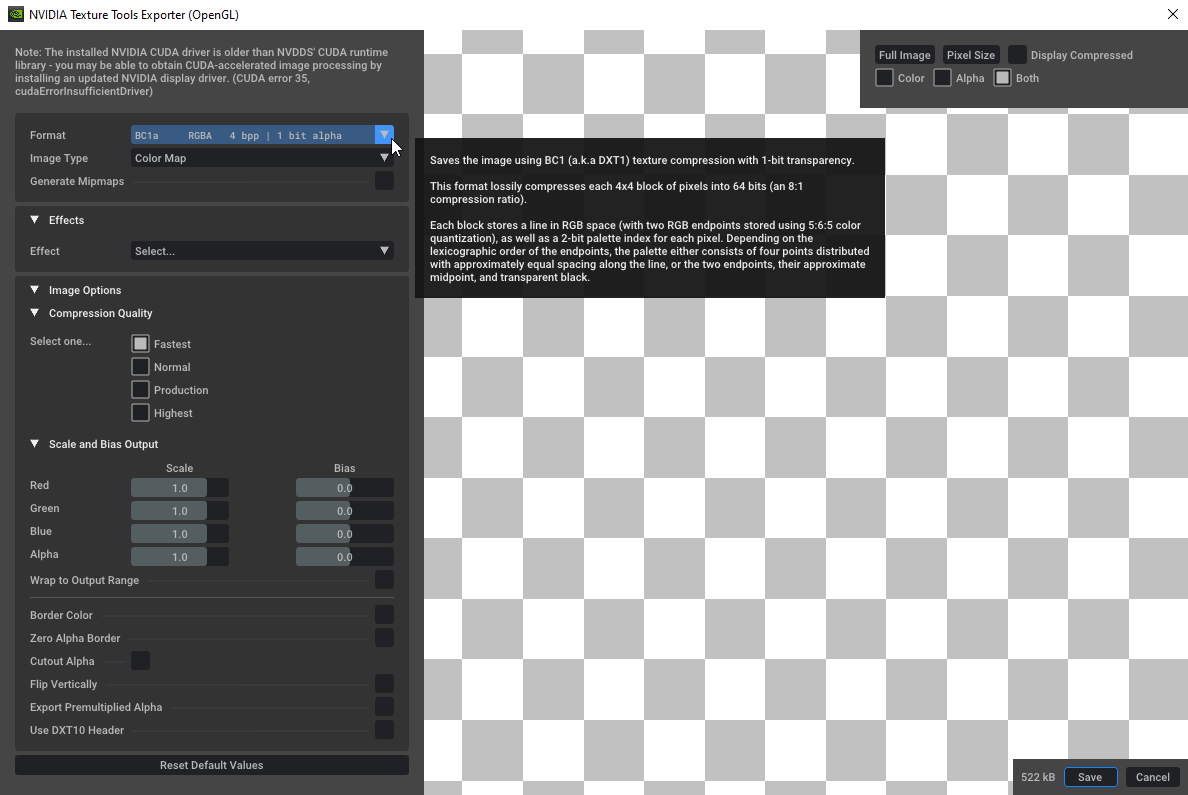Toggle Display Compressed checkbox
Screen dimensions: 1188x795
pos(1017,55)
